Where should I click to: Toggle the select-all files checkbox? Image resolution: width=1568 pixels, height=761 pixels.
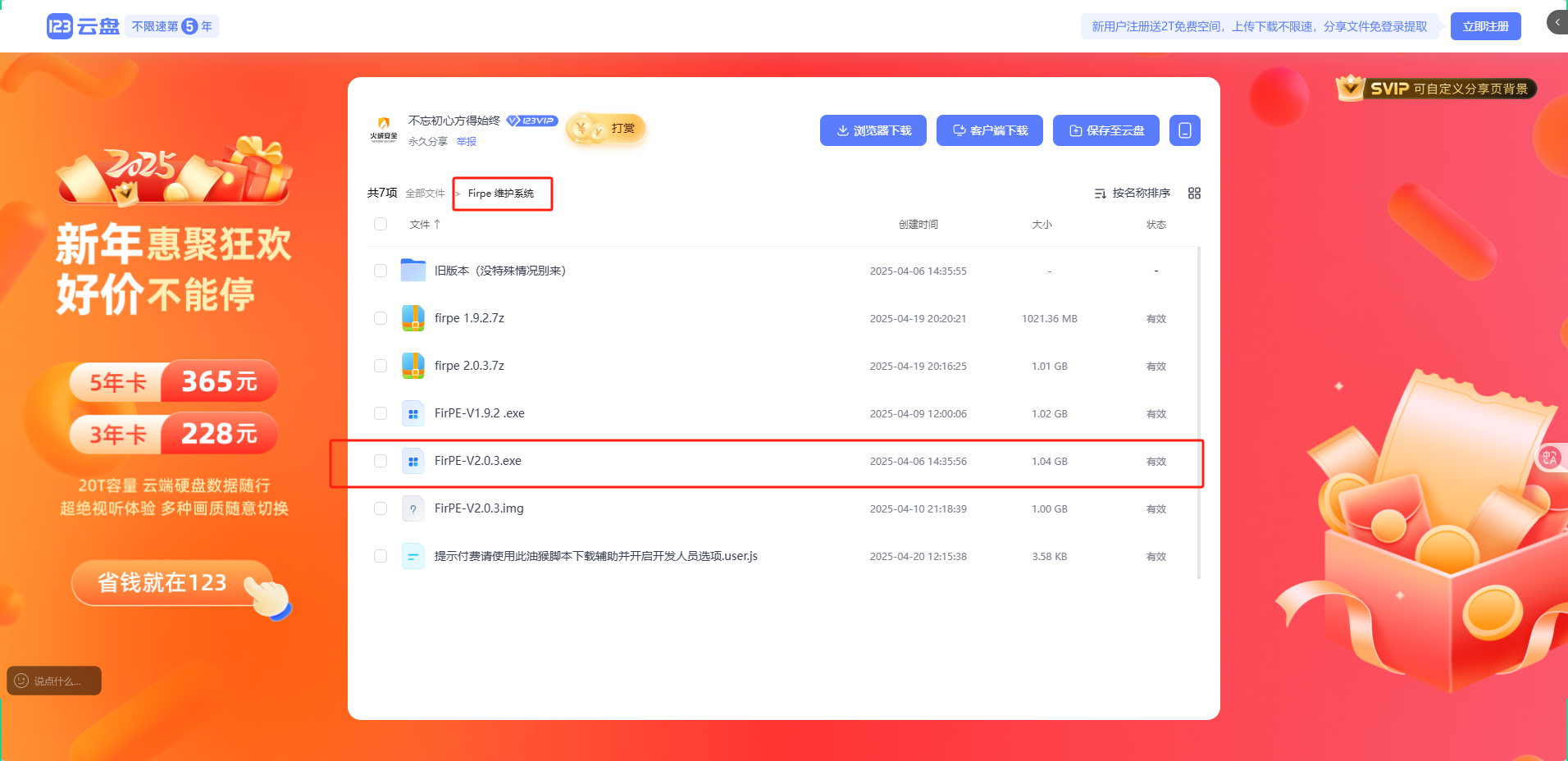tap(381, 224)
